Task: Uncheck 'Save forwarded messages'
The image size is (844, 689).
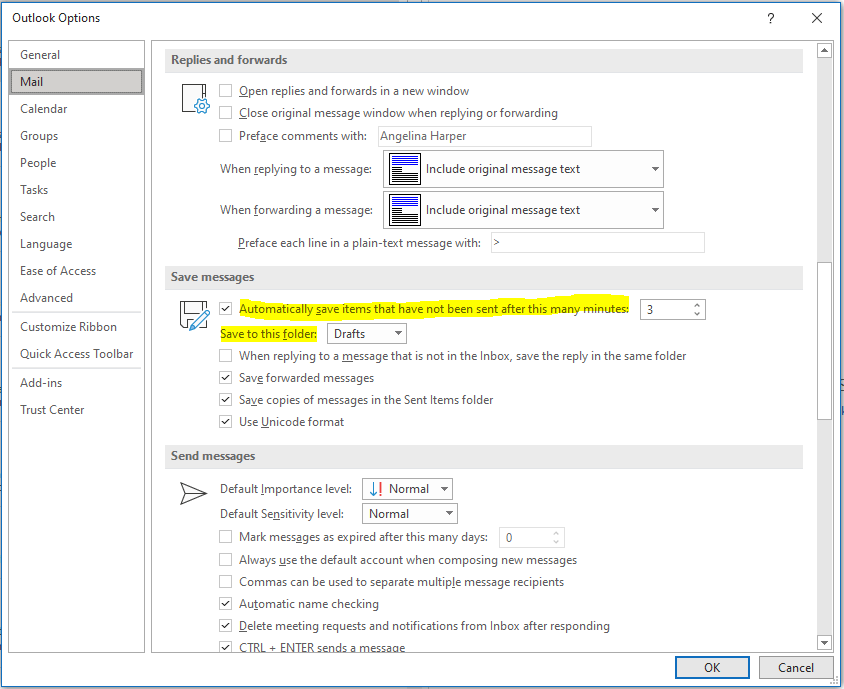Action: 226,378
